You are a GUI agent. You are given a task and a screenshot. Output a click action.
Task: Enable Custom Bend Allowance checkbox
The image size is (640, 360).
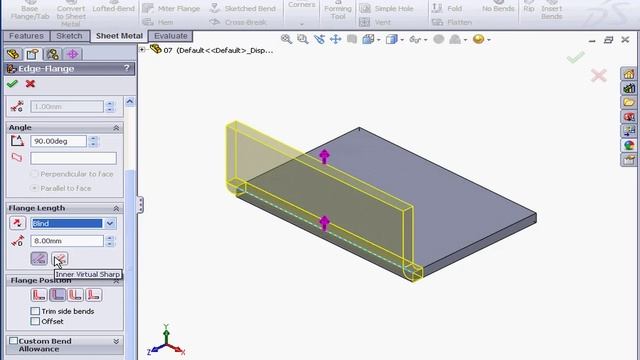tap(13, 341)
